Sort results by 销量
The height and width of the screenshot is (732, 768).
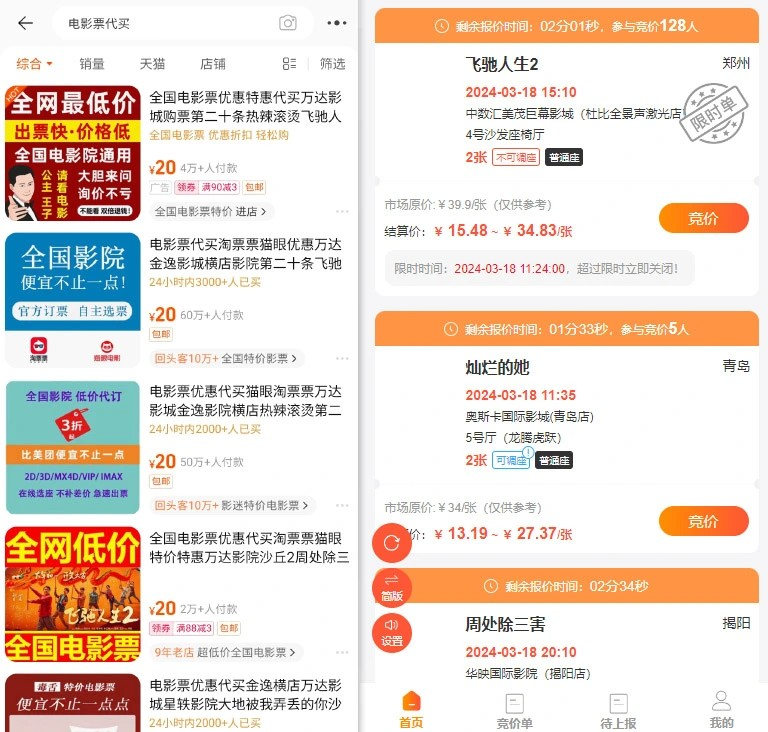(92, 64)
